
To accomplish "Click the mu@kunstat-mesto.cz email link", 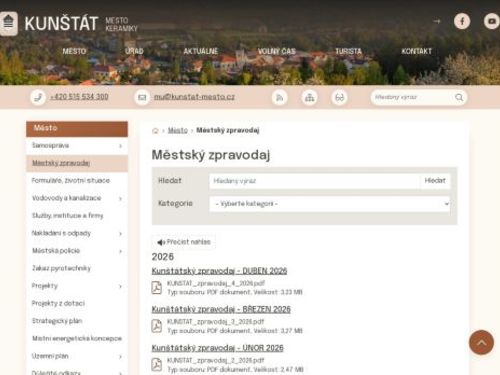I will point(194,97).
